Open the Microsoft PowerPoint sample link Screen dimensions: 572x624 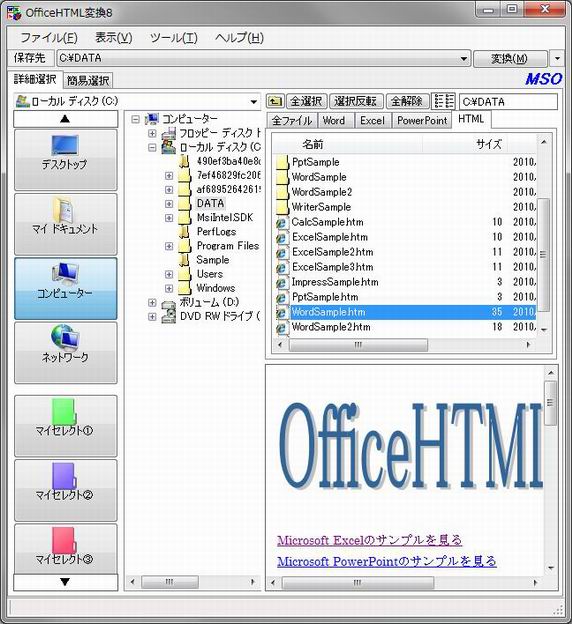pos(387,562)
